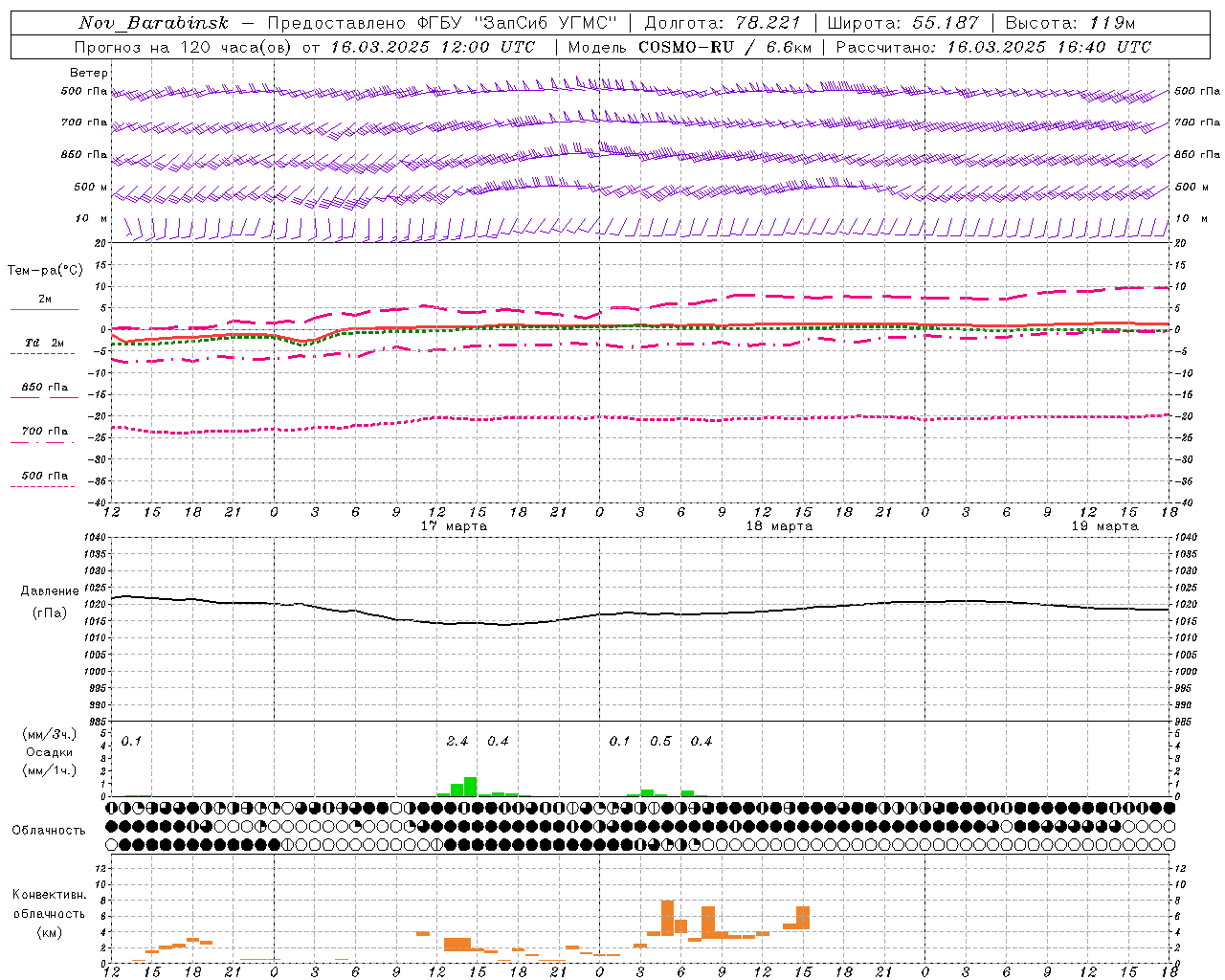Click the Осадки panel label
This screenshot has height=980, width=1225.
coord(50,752)
